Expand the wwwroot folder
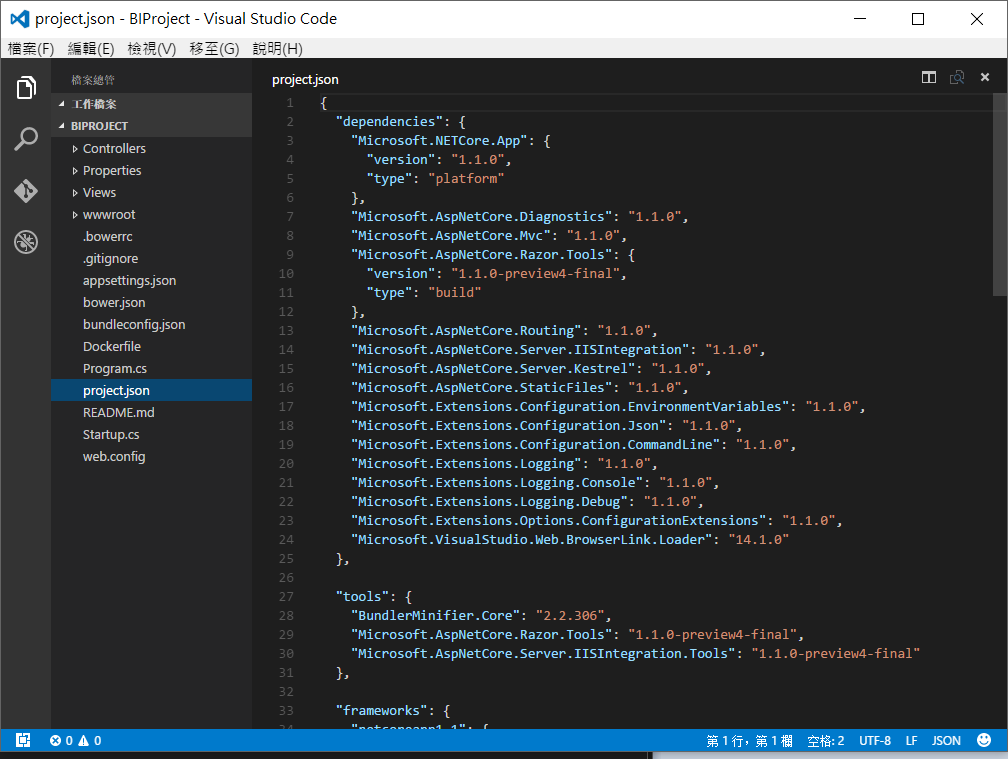The height and width of the screenshot is (759, 1008). pos(151,214)
